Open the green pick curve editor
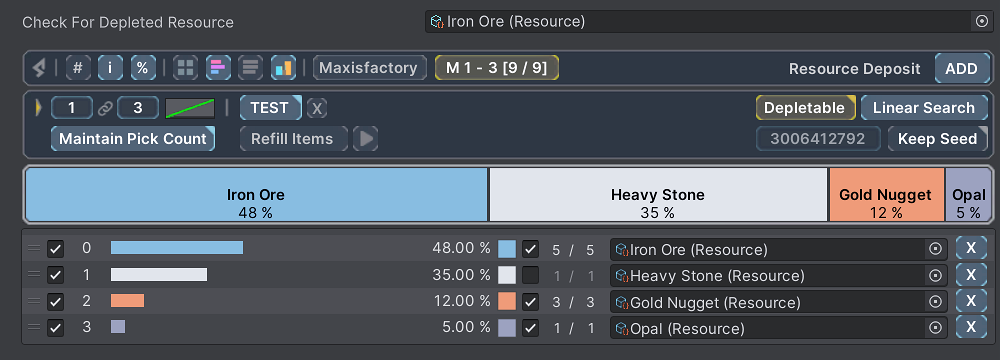 coord(190,109)
